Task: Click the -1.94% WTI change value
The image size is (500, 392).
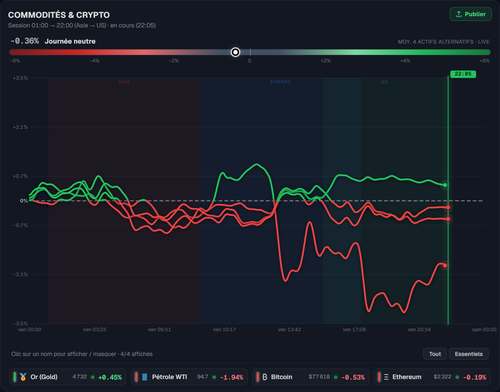Action: tap(232, 377)
